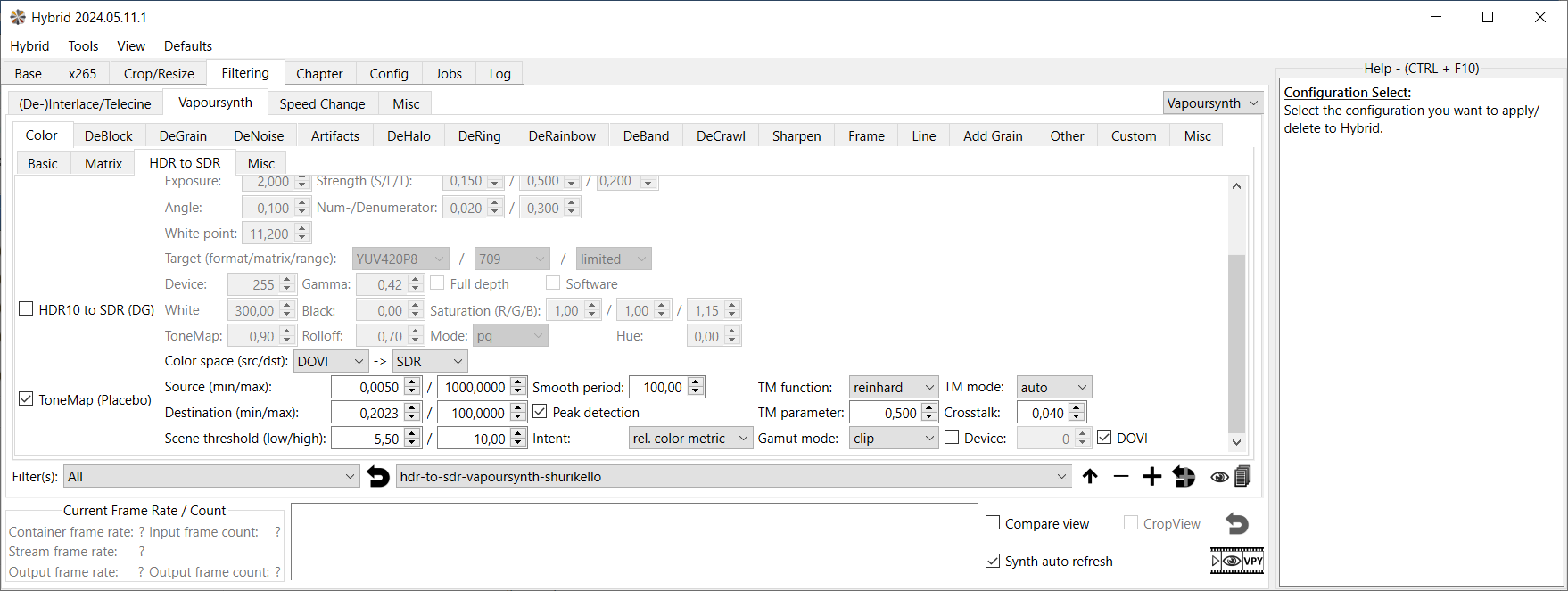Click the eye icon next to the configuration list

point(1218,477)
